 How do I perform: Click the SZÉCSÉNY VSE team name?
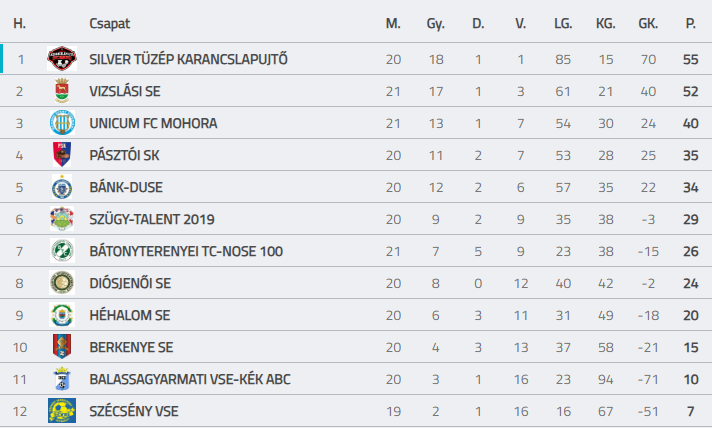[134, 411]
